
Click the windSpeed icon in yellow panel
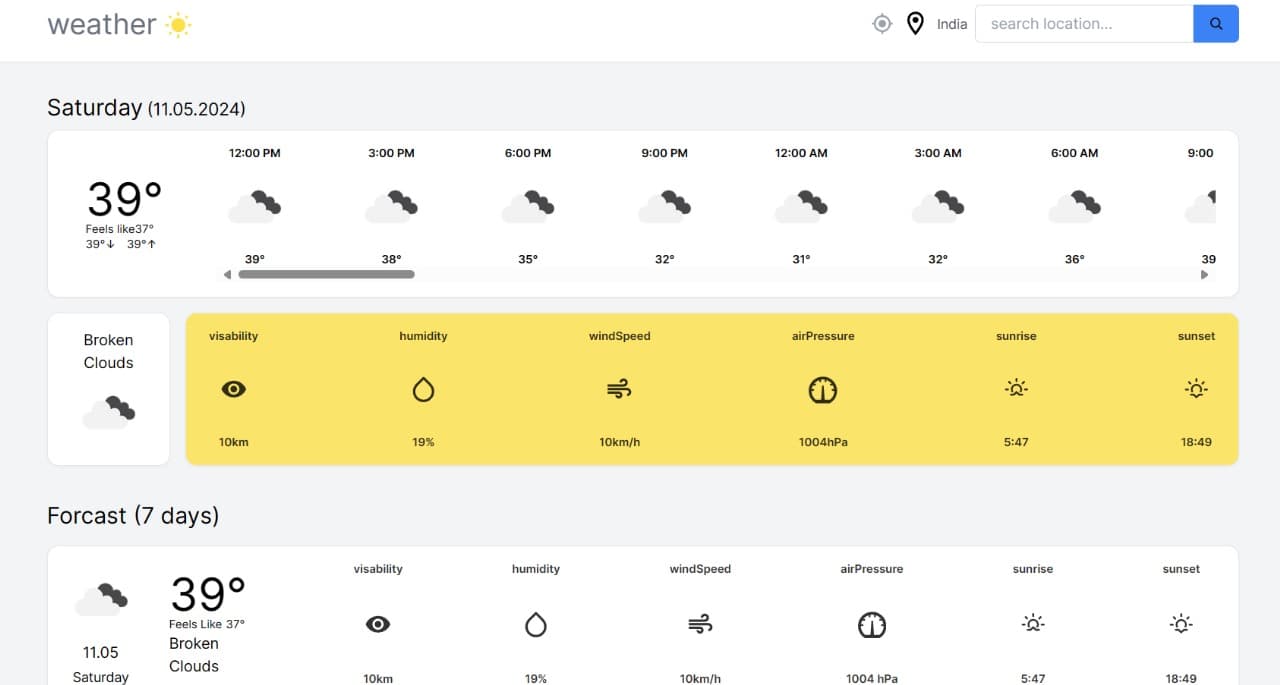point(619,390)
